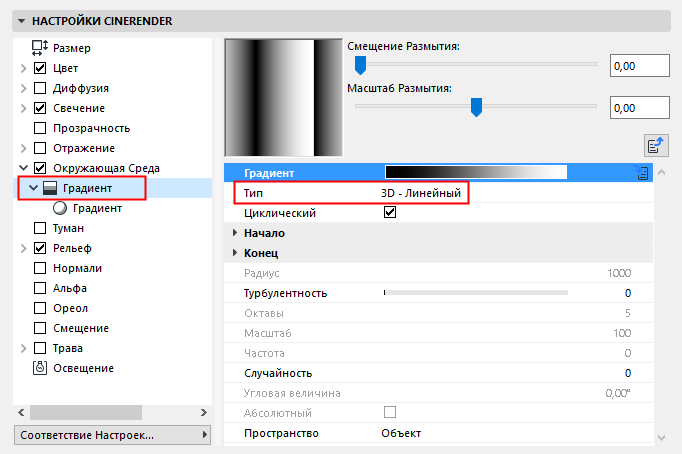Open the Соответствие Настроек button menu
Image resolution: width=682 pixels, height=454 pixels.
(113, 436)
